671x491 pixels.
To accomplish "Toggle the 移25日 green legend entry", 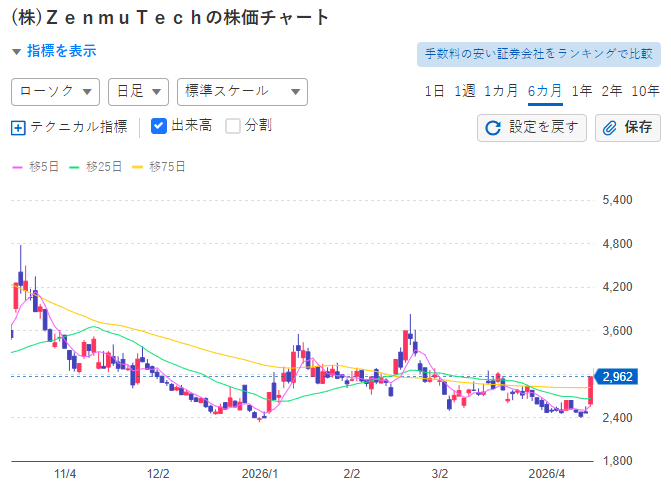I will (x=96, y=167).
